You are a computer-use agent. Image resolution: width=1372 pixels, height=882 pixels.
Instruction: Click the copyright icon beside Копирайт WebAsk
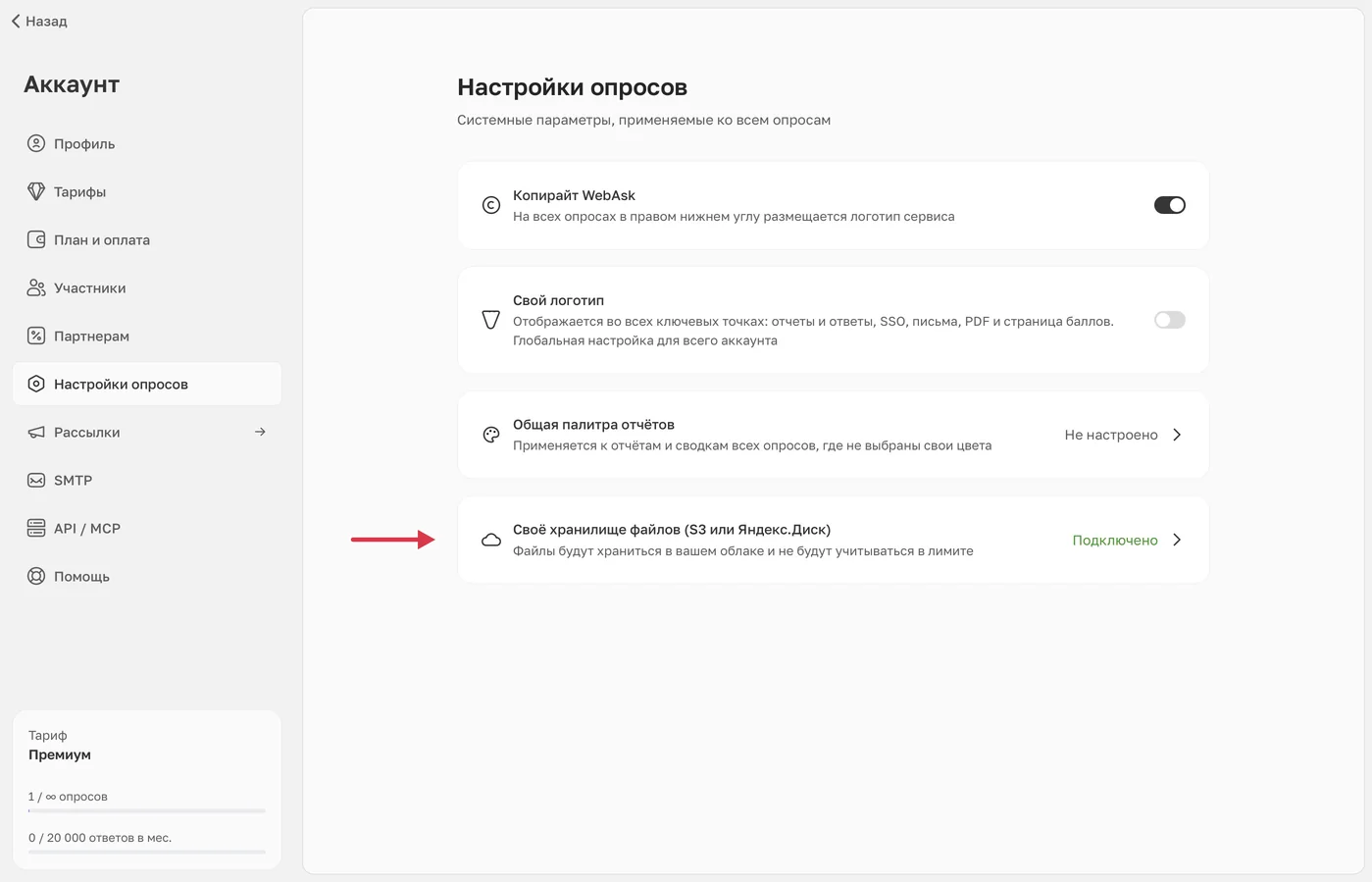pos(491,205)
